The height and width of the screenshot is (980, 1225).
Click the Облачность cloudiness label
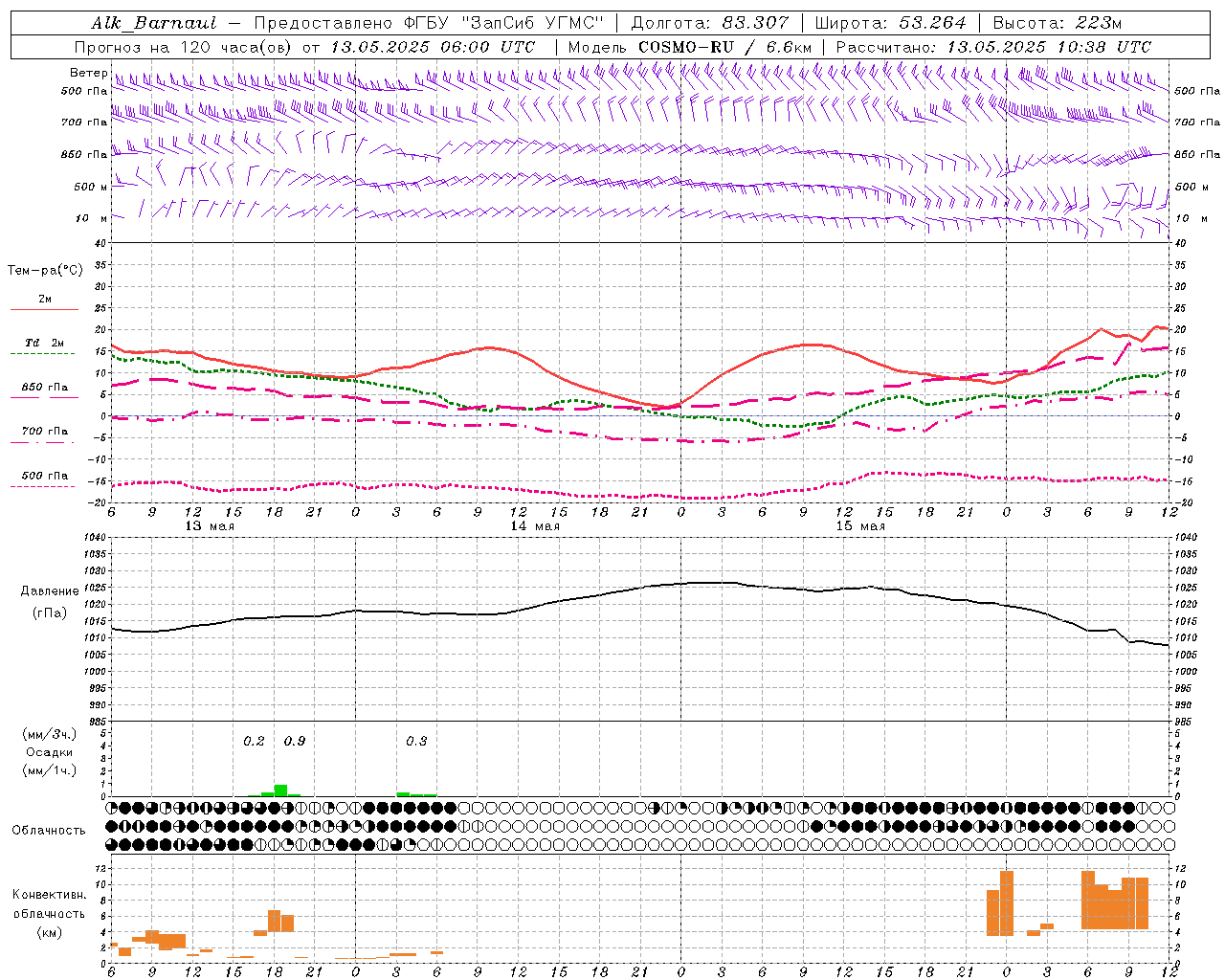[49, 831]
